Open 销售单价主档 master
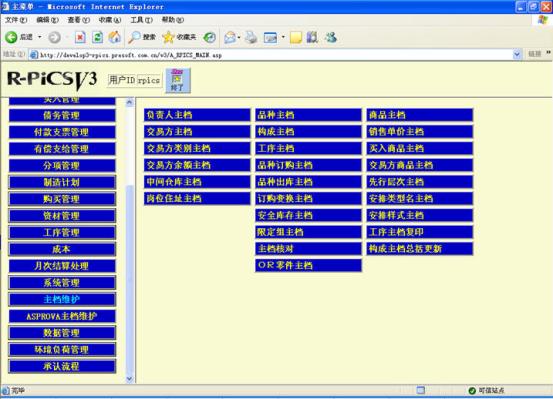The height and width of the screenshot is (399, 553). pos(420,132)
